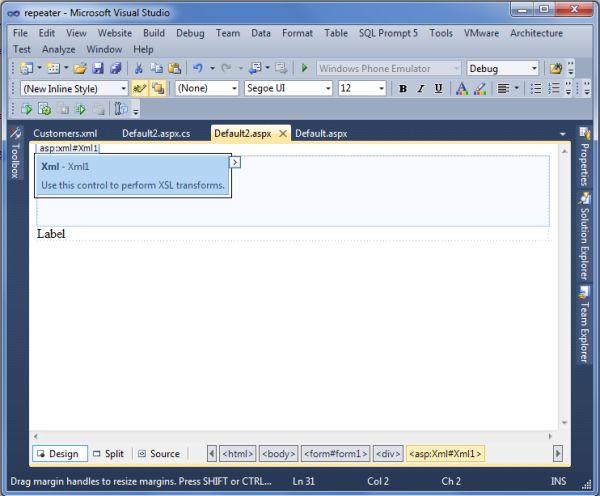Switch to Split view
The image size is (600, 496).
point(109,454)
